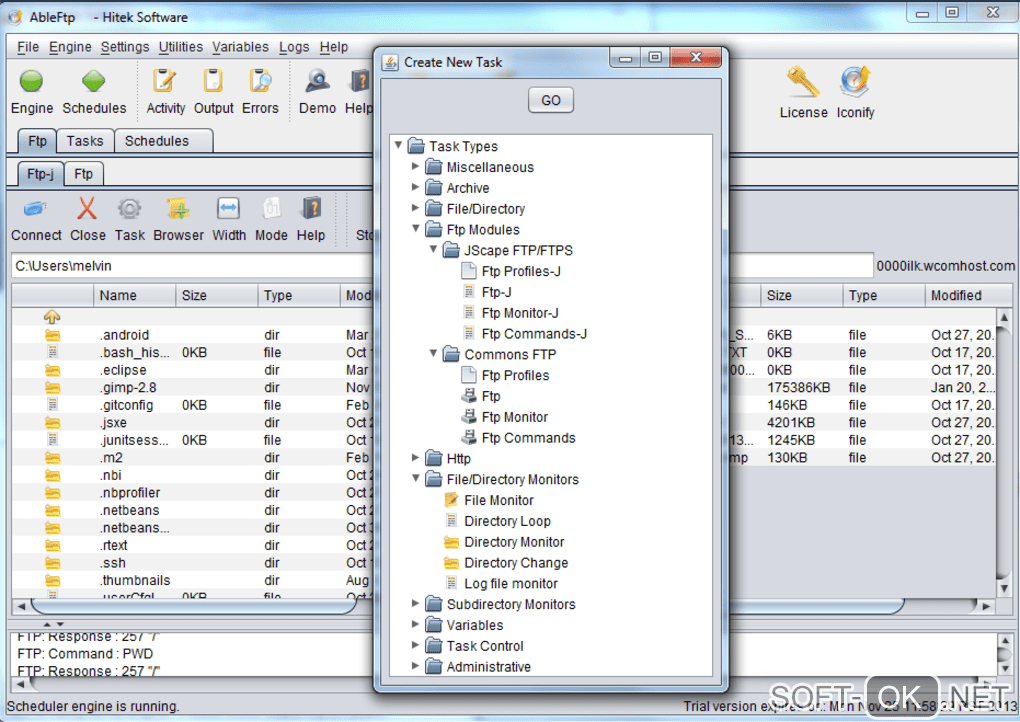Collapse the Ftp Modules folder
The height and width of the screenshot is (722, 1020).
[416, 229]
